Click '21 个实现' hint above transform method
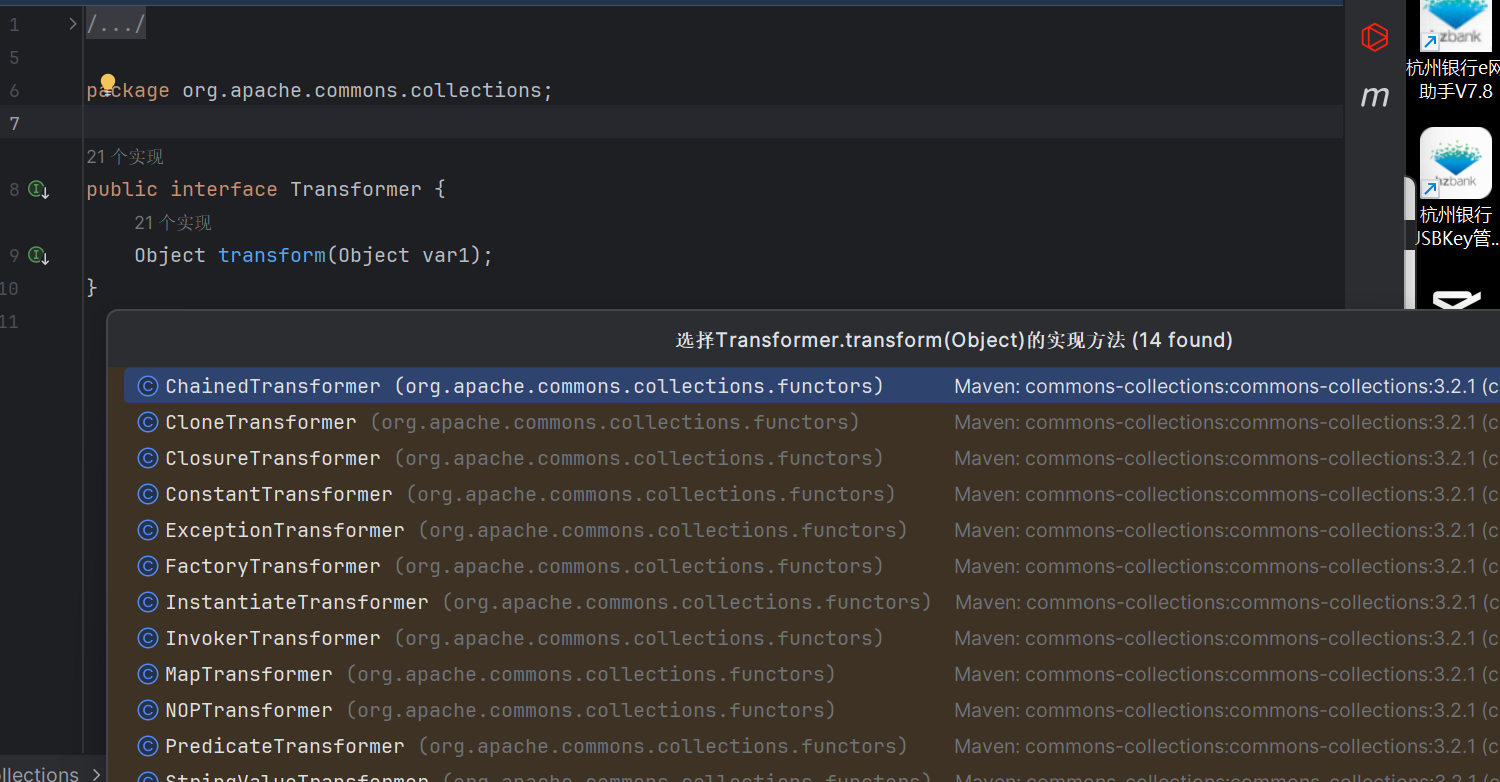This screenshot has height=782, width=1500. tap(173, 223)
